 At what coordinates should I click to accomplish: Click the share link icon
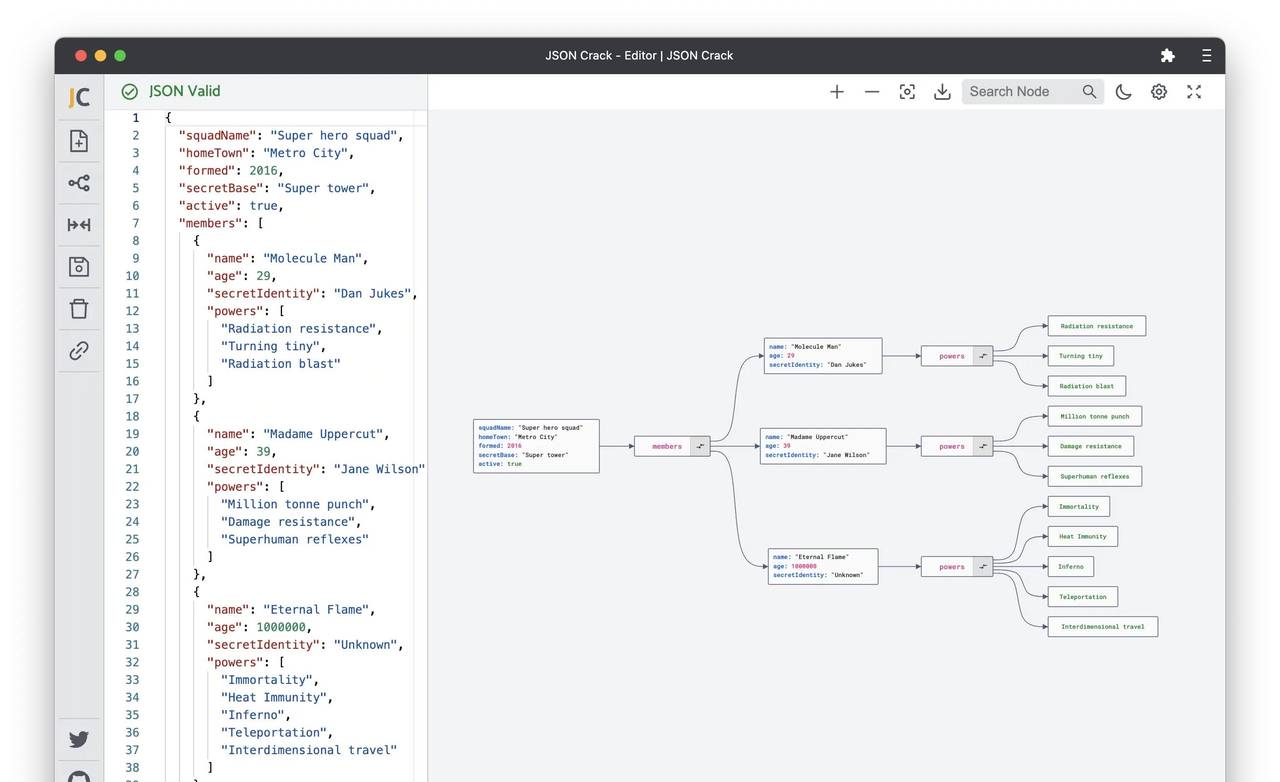pos(79,351)
